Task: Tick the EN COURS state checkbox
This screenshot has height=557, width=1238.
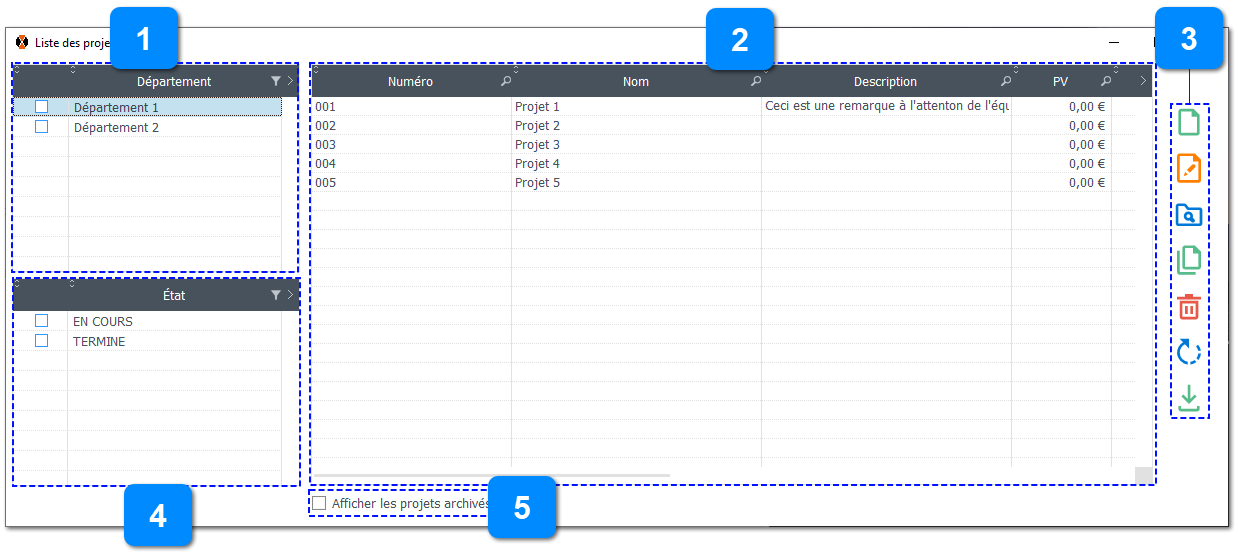Action: click(41, 321)
